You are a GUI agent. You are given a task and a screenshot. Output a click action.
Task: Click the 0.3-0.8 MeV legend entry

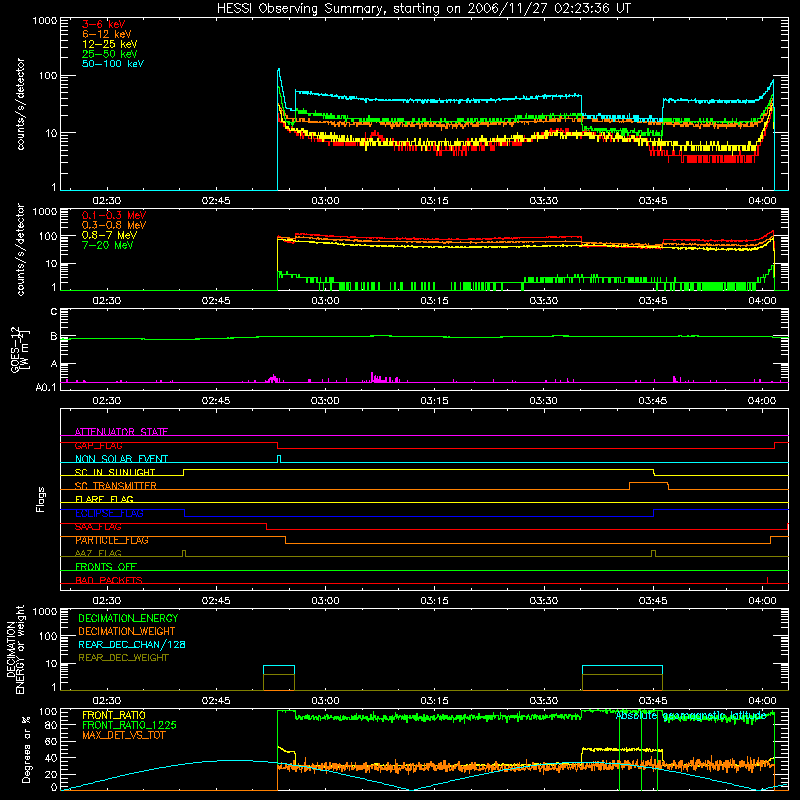coord(113,225)
